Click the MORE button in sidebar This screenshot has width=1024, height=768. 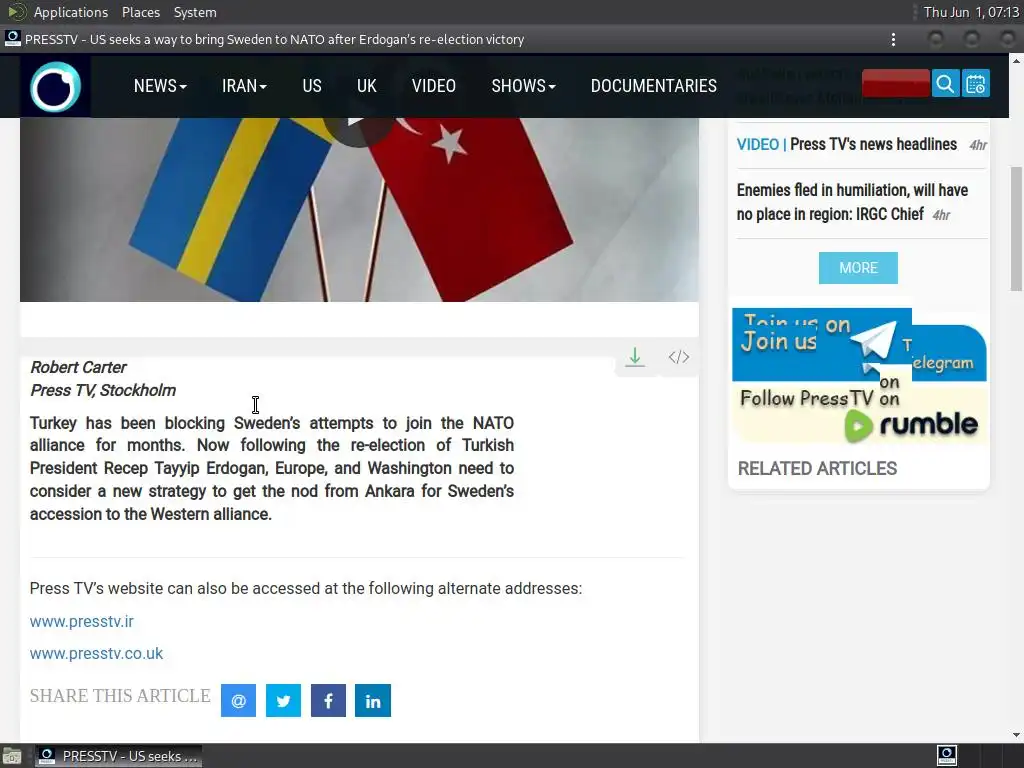coord(858,268)
